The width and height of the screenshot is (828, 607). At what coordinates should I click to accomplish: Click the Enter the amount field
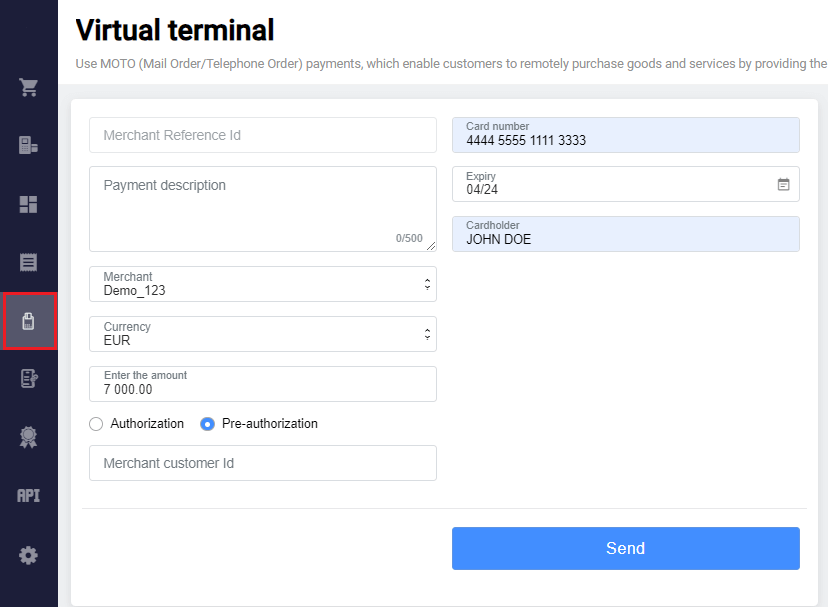(262, 384)
